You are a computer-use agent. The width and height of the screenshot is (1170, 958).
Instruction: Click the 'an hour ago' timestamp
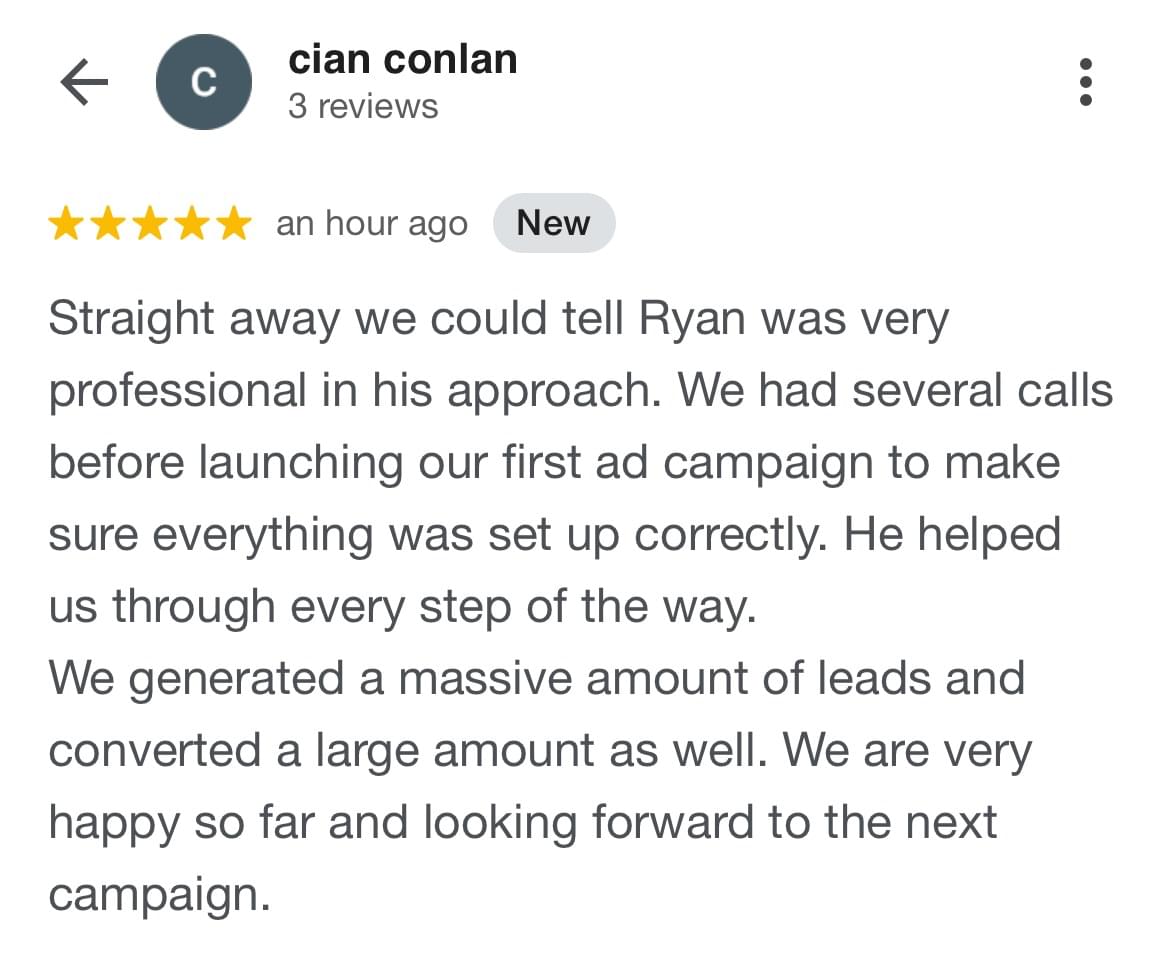point(372,224)
